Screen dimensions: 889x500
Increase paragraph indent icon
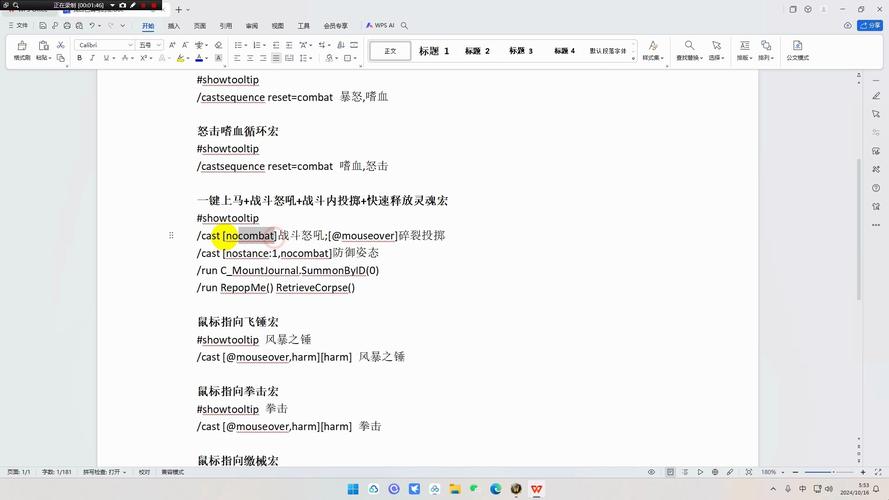pyautogui.click(x=289, y=45)
